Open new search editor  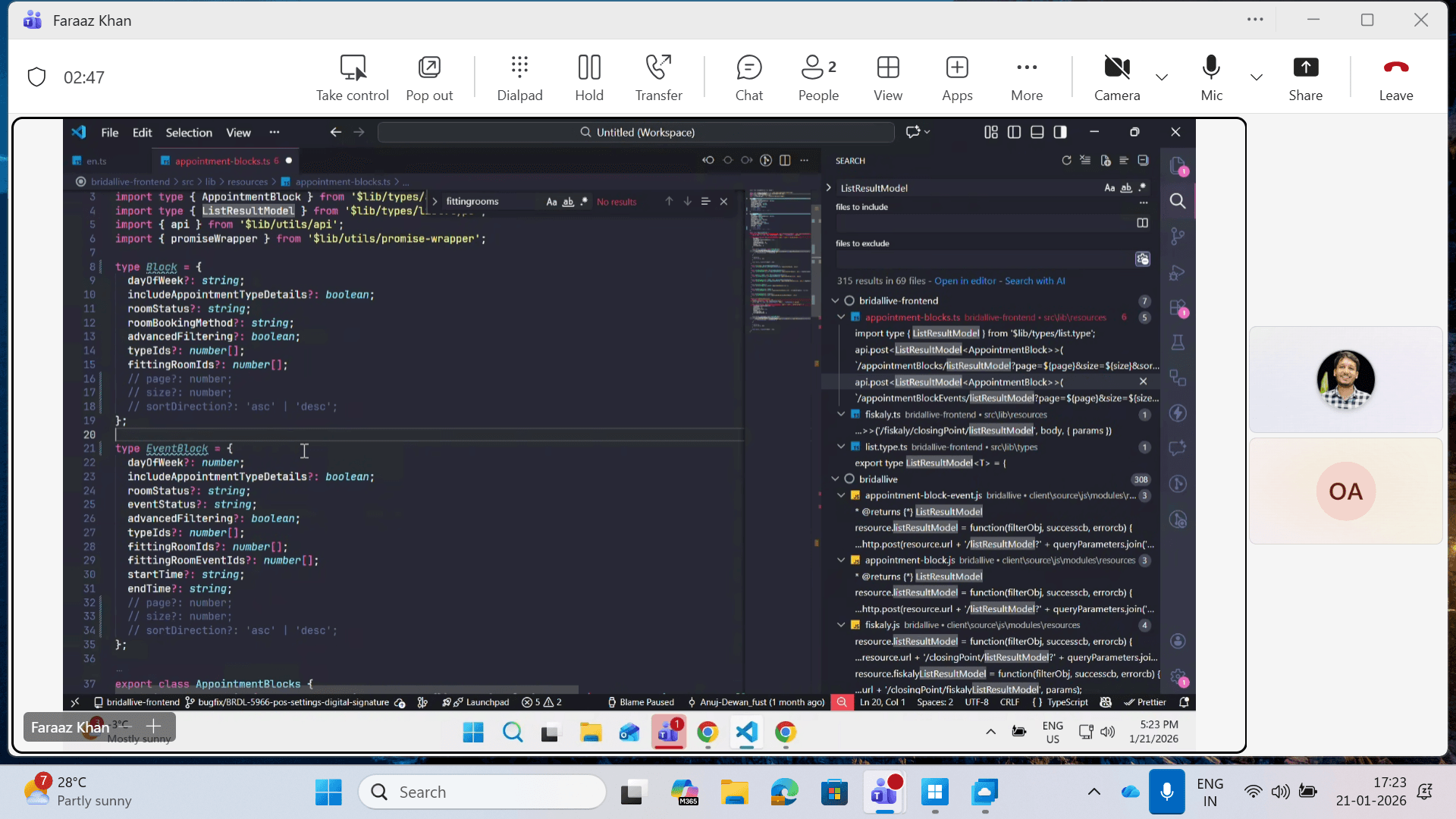point(1105,161)
